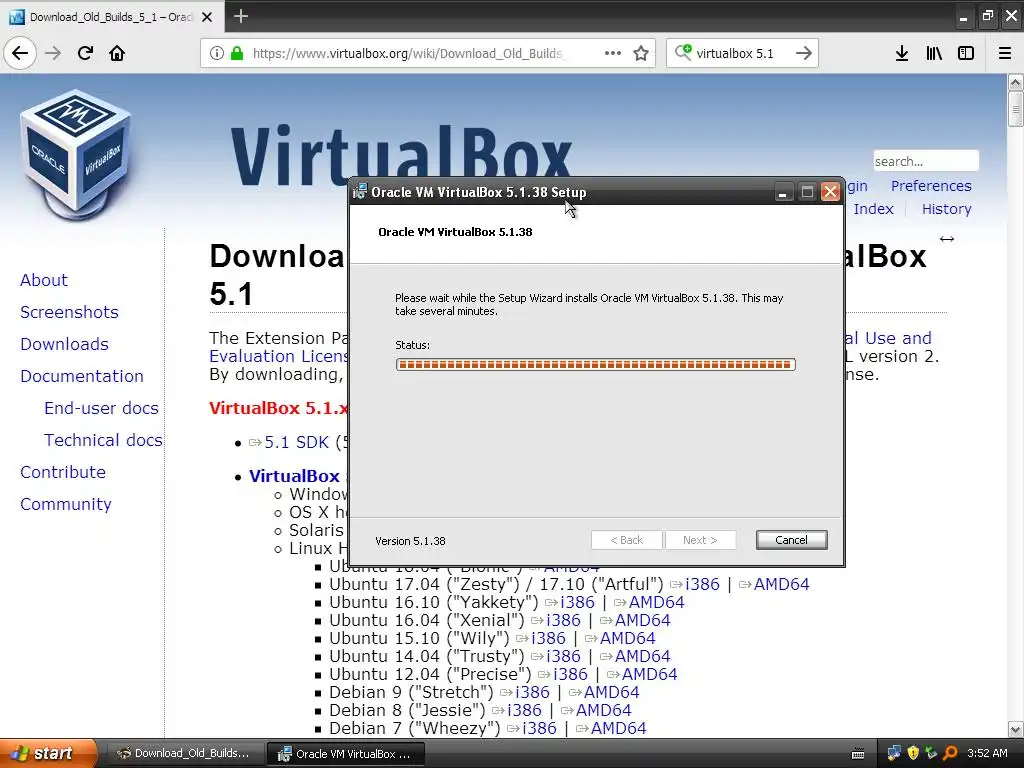Download Ubuntu 16.10 Yakkety i386 package
This screenshot has height=768, width=1024.
point(570,602)
